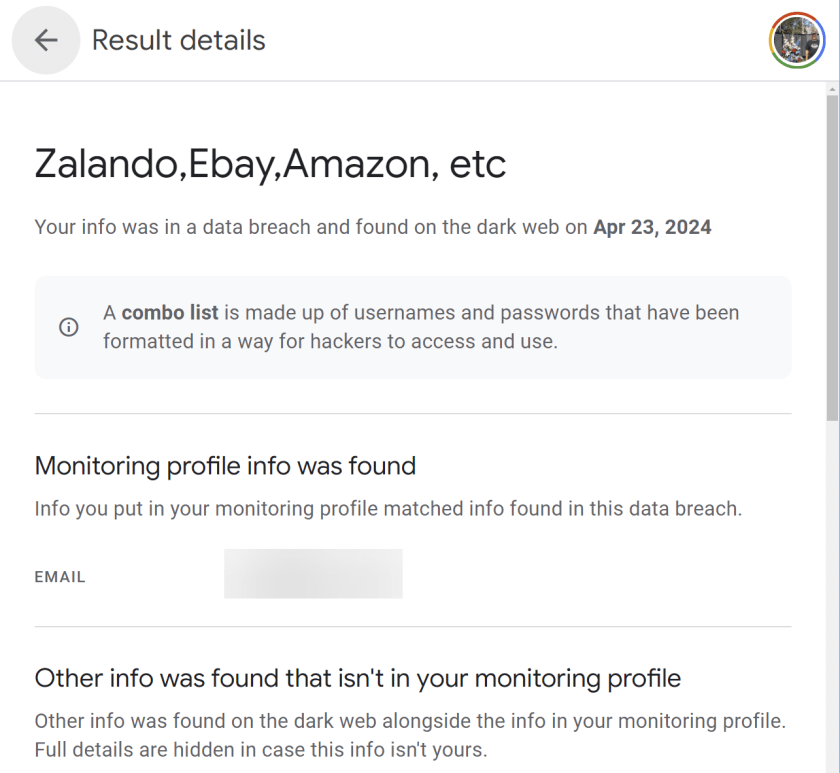Click the bold "combo list" term
This screenshot has width=840, height=773.
[170, 313]
